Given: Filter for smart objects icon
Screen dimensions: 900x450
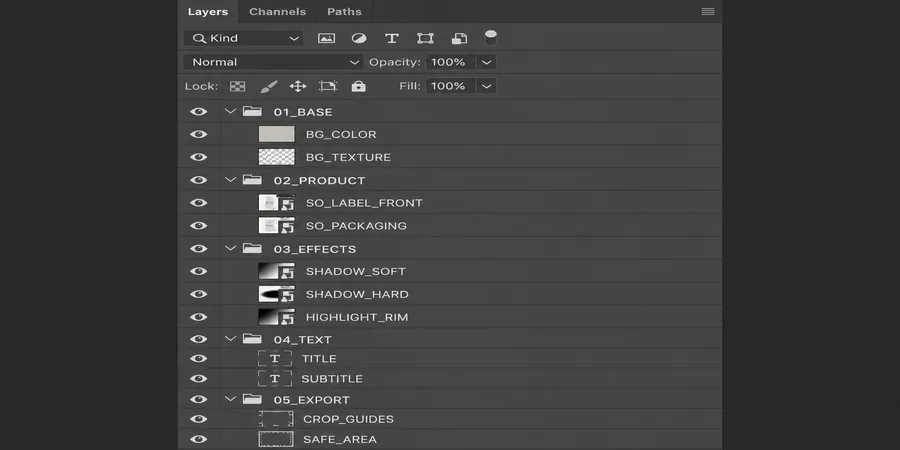Looking at the screenshot, I should pyautogui.click(x=459, y=38).
